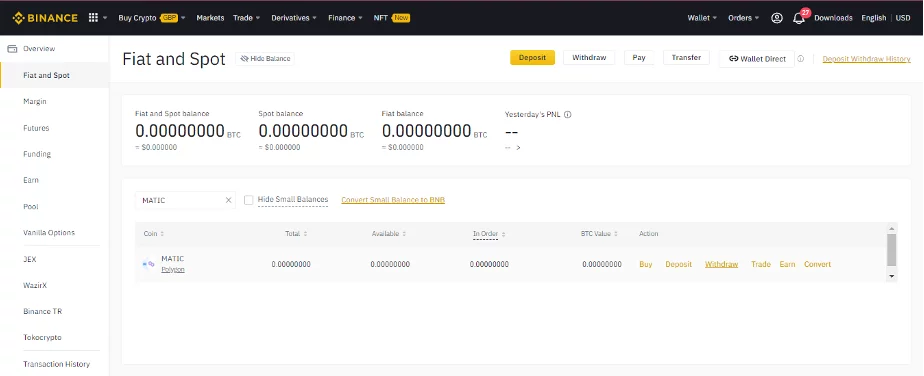
Task: Open the Markets menu item
Action: click(x=210, y=18)
